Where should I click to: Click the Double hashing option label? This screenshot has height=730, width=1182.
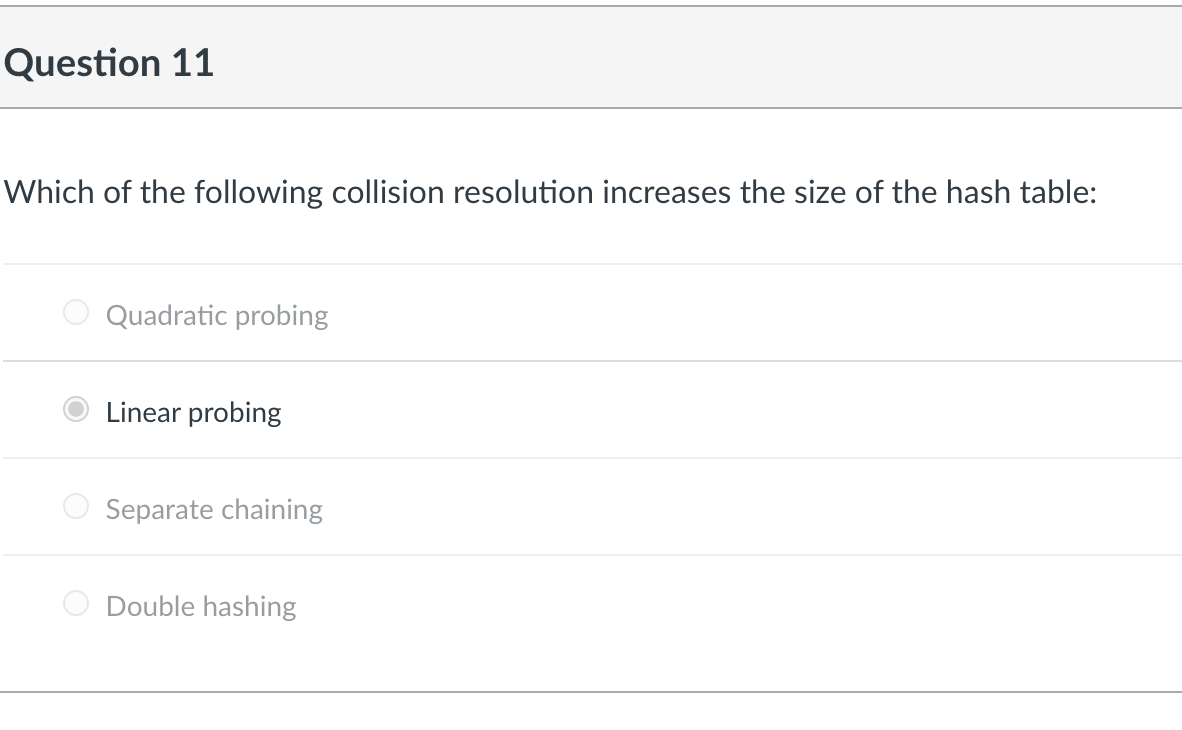tap(200, 606)
